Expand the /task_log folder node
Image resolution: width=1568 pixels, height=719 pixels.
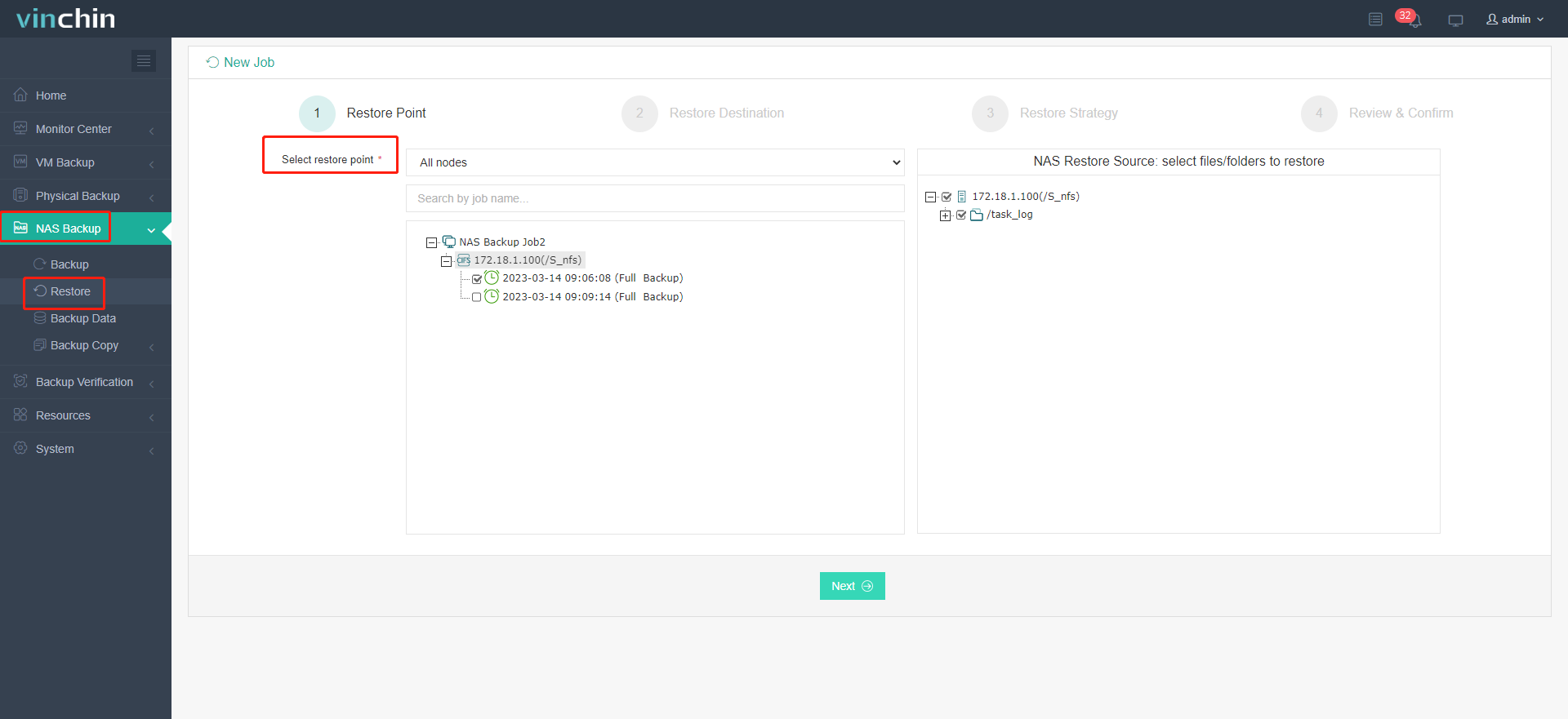[945, 215]
